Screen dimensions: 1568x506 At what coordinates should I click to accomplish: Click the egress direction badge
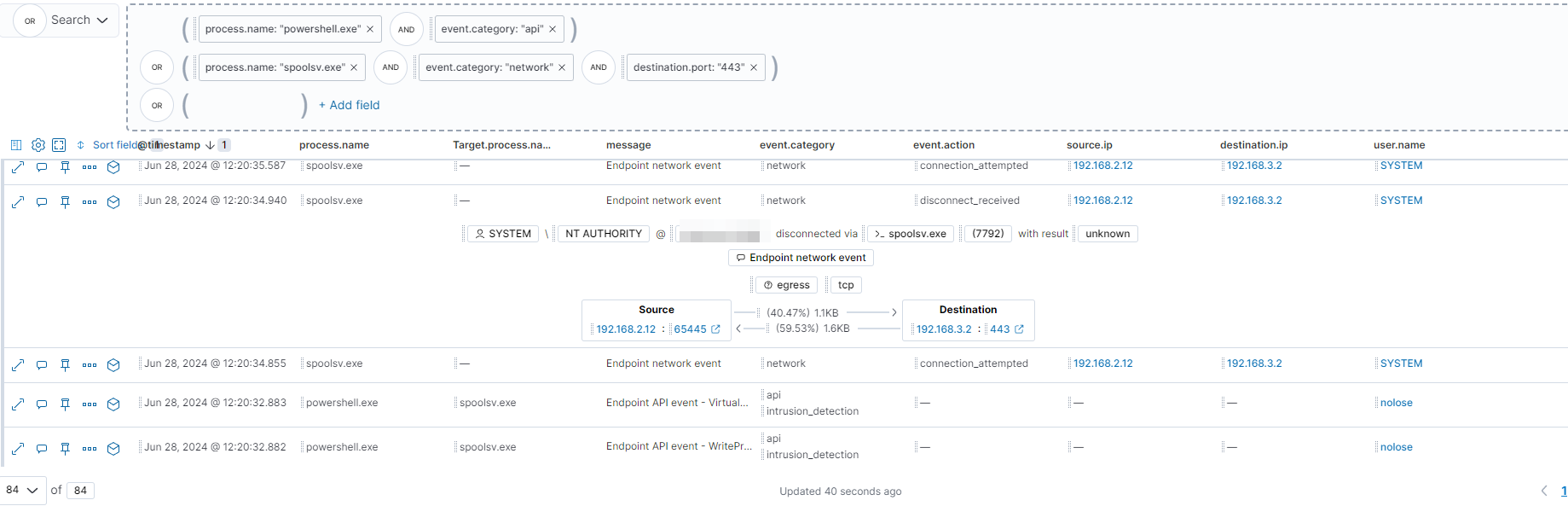[787, 285]
